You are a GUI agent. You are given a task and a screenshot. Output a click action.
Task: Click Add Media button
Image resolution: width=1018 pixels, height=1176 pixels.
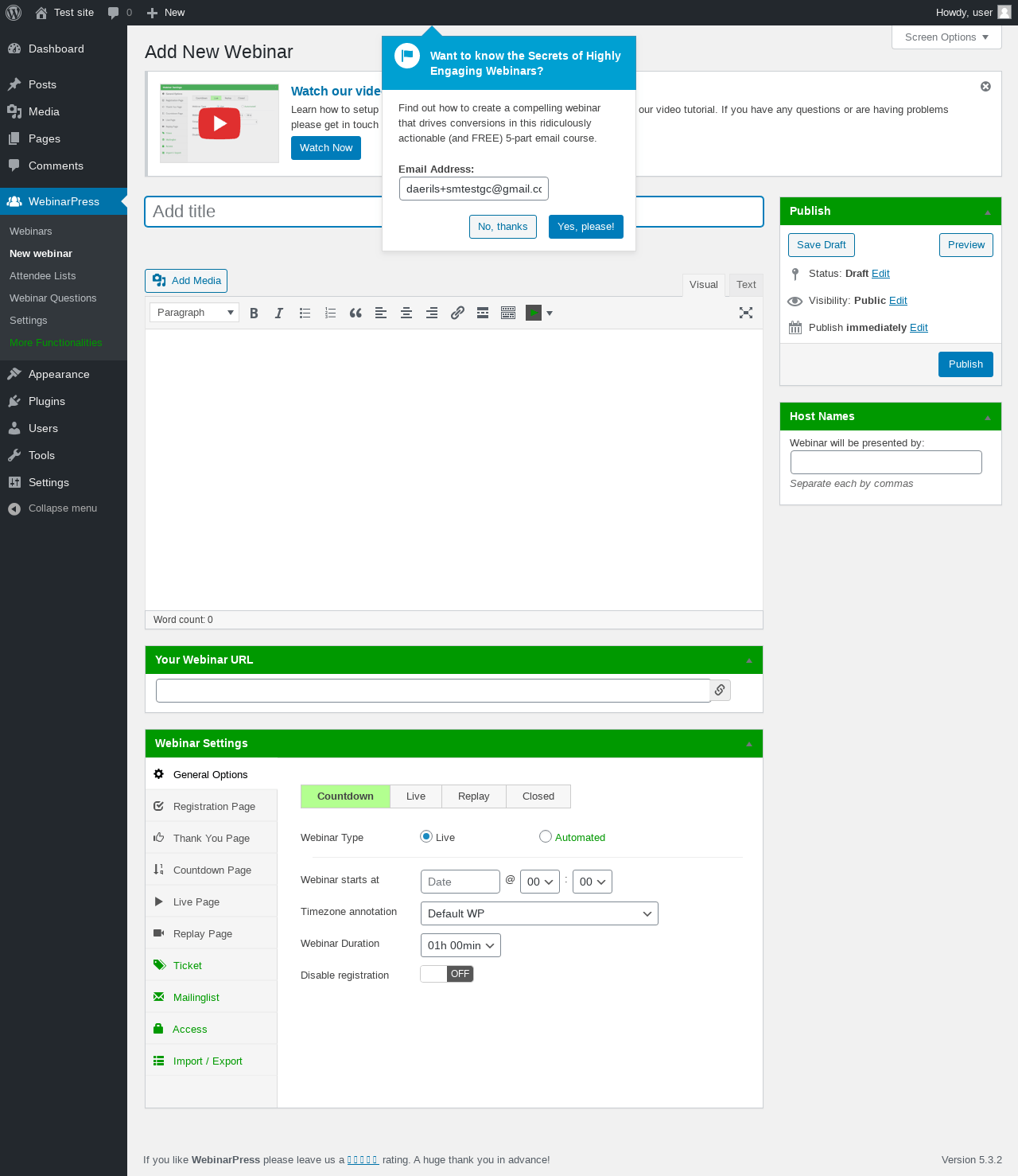click(186, 281)
